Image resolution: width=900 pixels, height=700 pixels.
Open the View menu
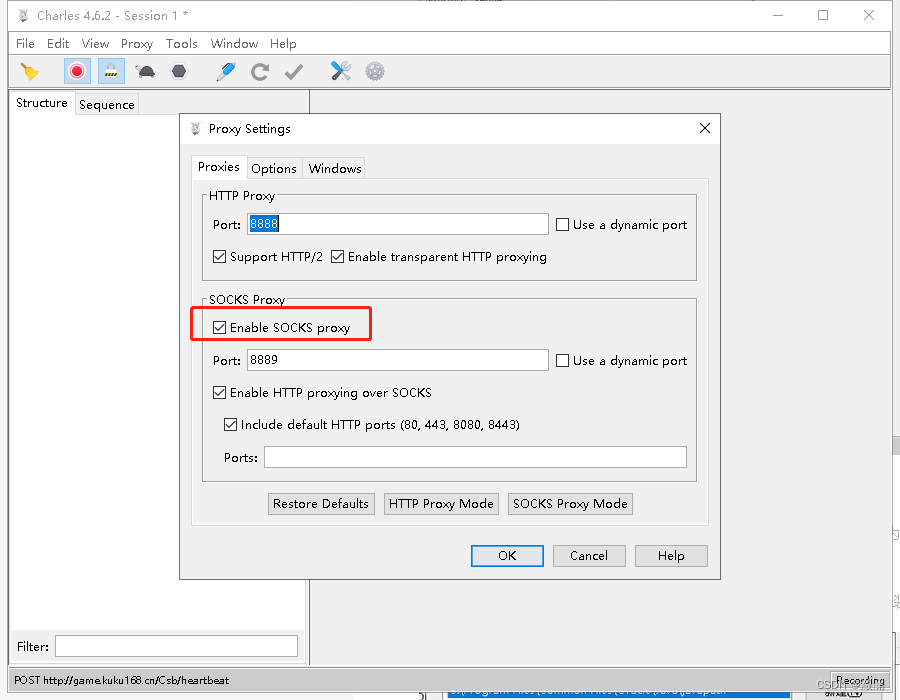click(x=95, y=44)
